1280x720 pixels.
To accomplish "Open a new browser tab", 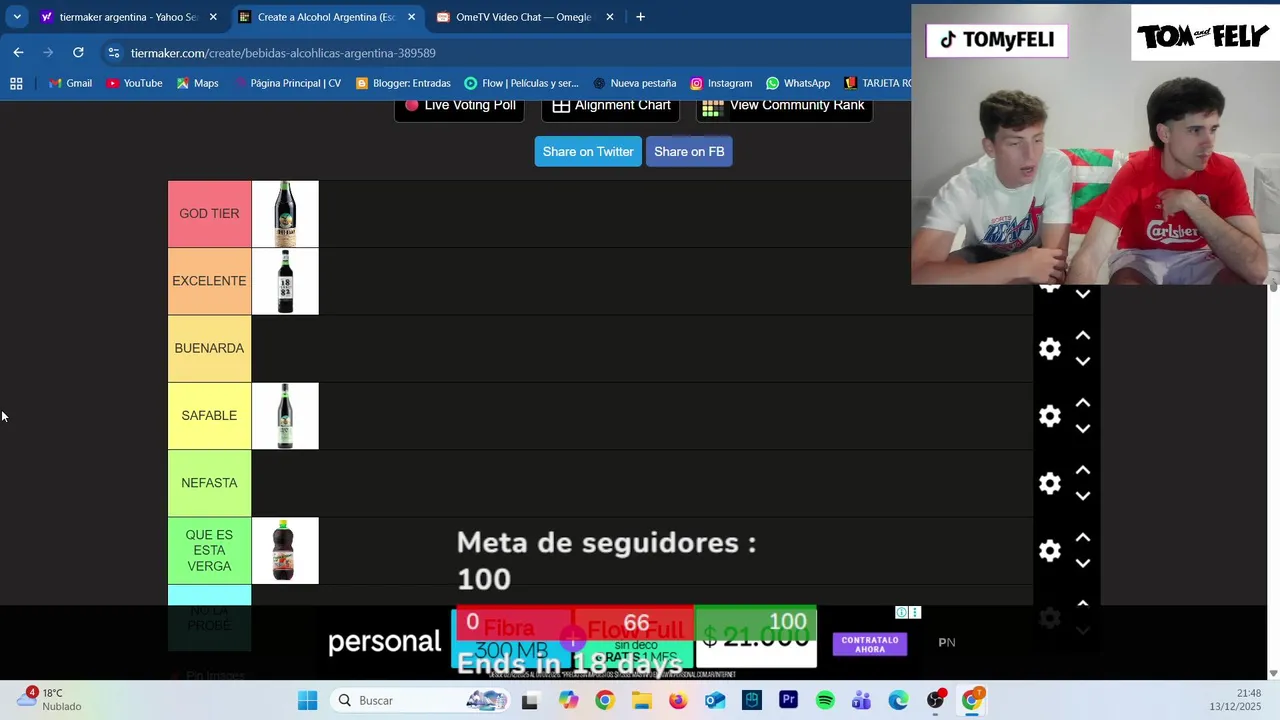I will point(640,17).
